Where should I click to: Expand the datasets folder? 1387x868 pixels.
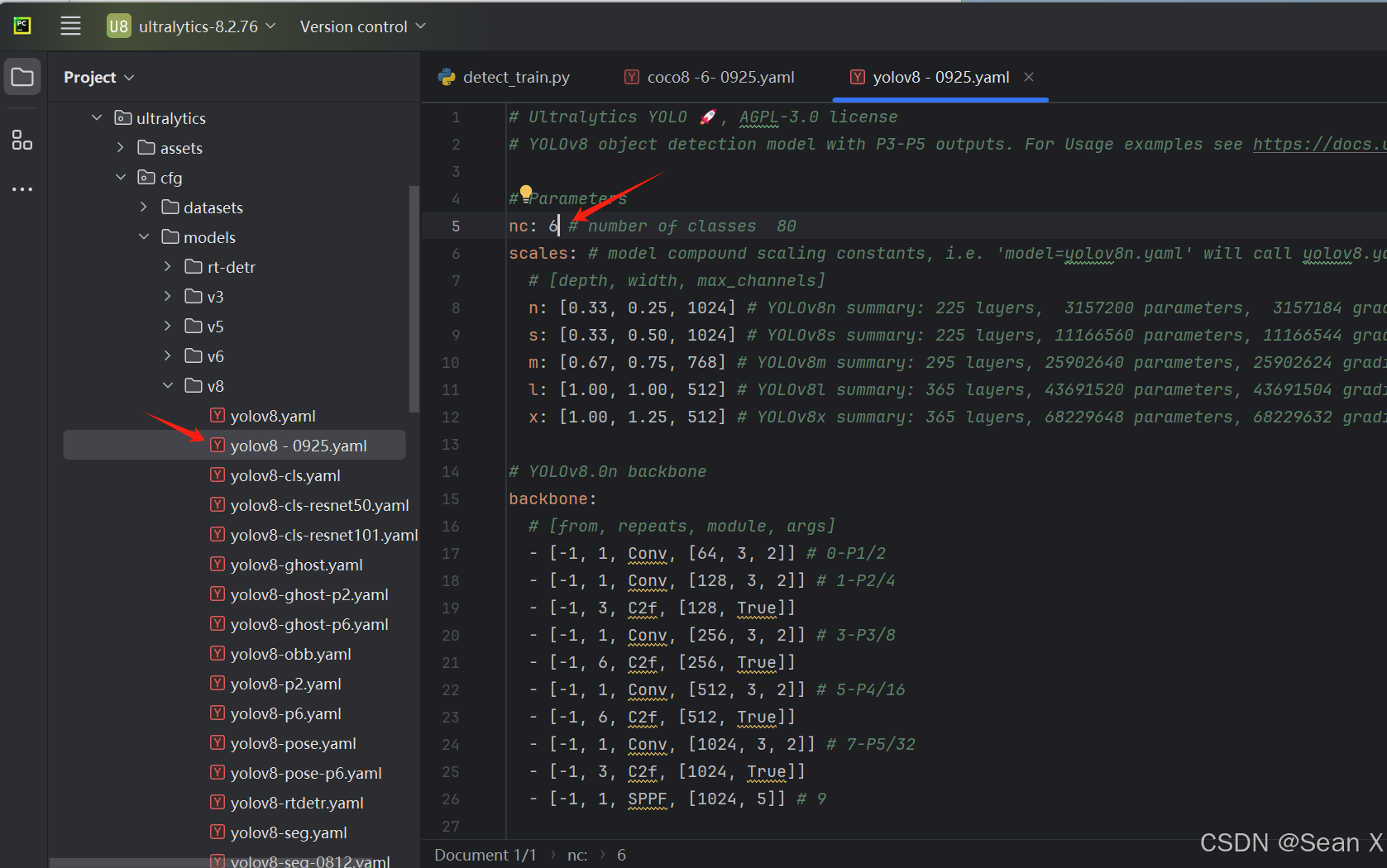[144, 207]
